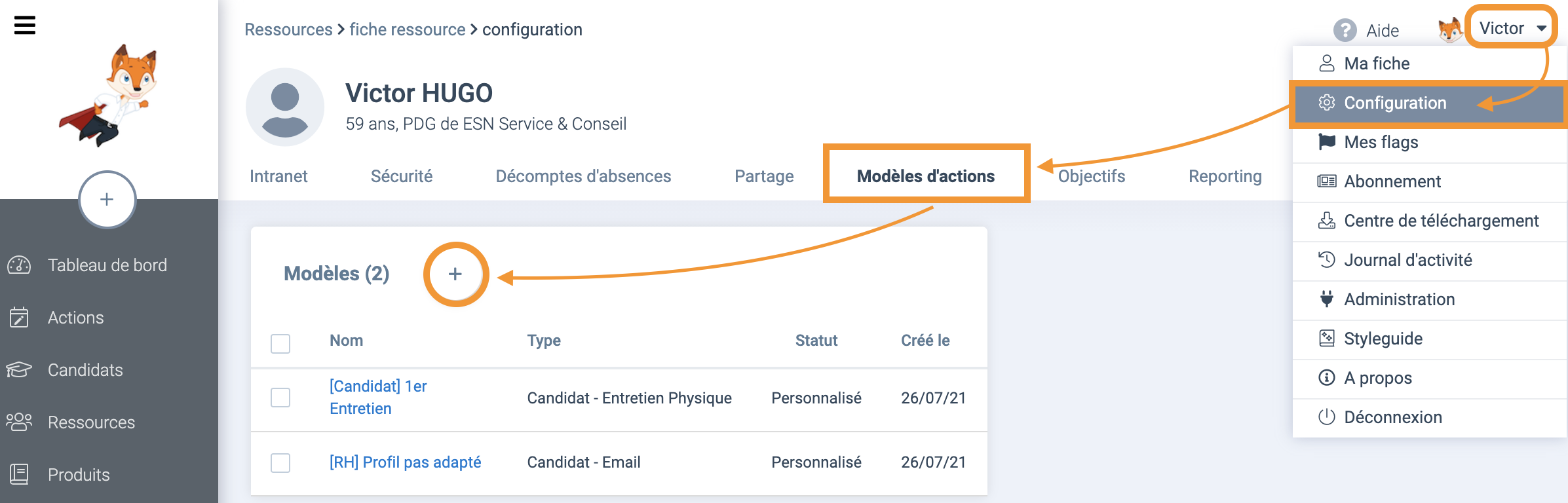The image size is (1568, 503).
Task: Click the plus button to add a new Modèle
Action: (455, 274)
